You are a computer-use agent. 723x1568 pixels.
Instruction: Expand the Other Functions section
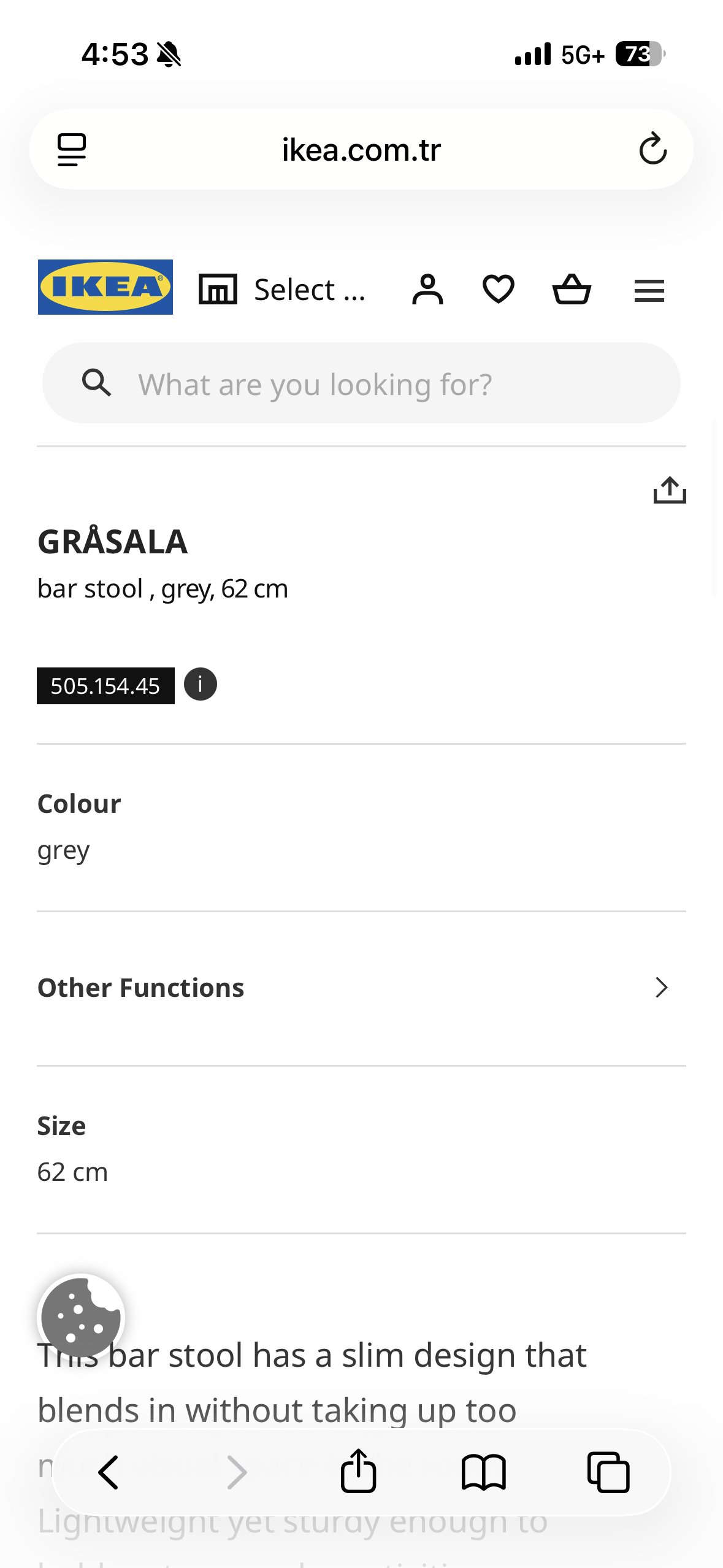tap(141, 988)
